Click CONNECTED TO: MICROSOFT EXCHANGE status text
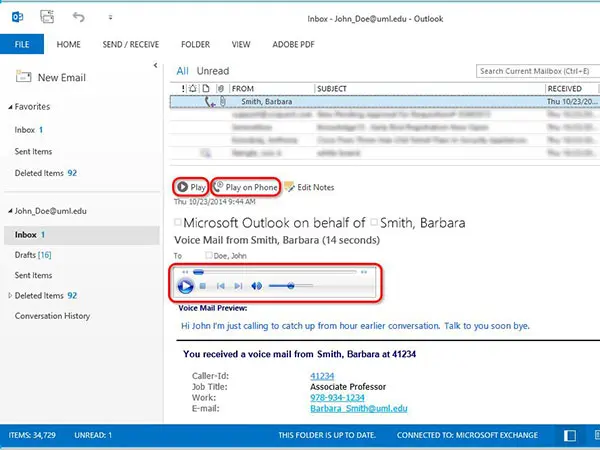The image size is (600, 450). point(467,435)
